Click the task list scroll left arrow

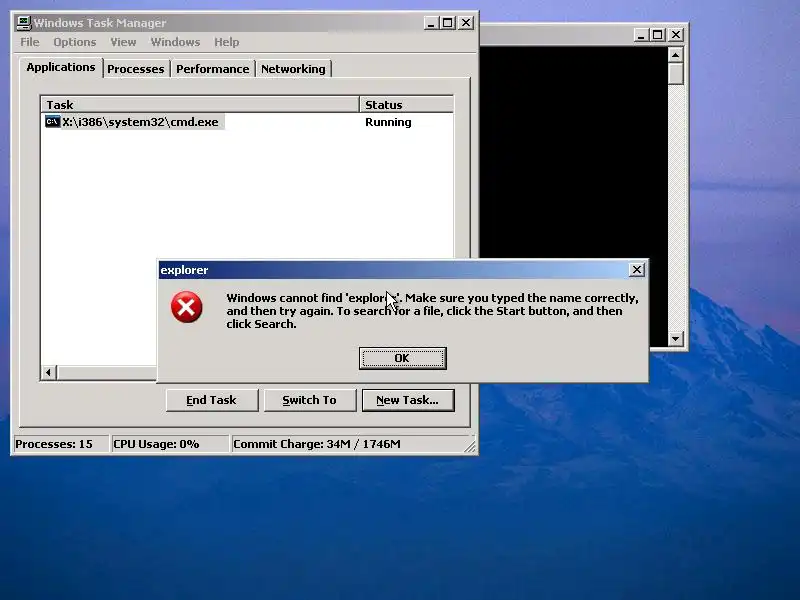pyautogui.click(x=48, y=372)
